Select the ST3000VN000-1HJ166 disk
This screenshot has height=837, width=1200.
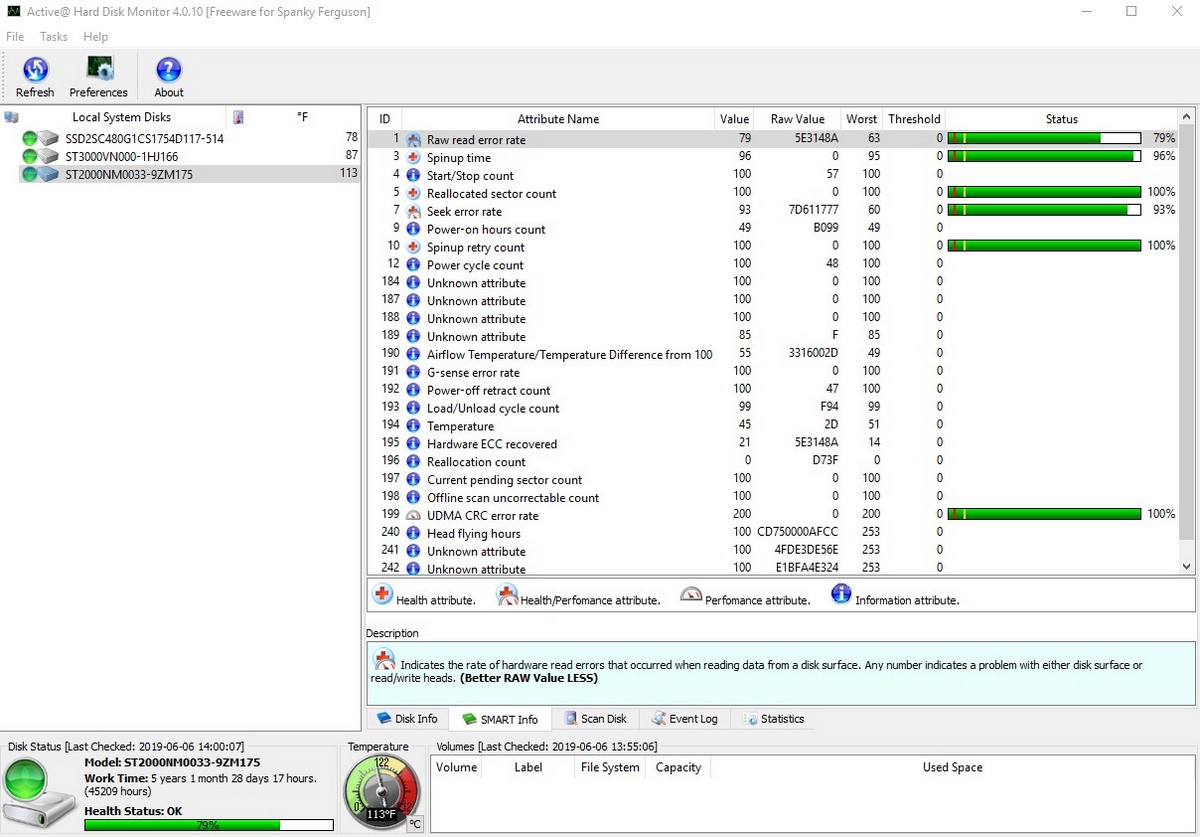121,156
